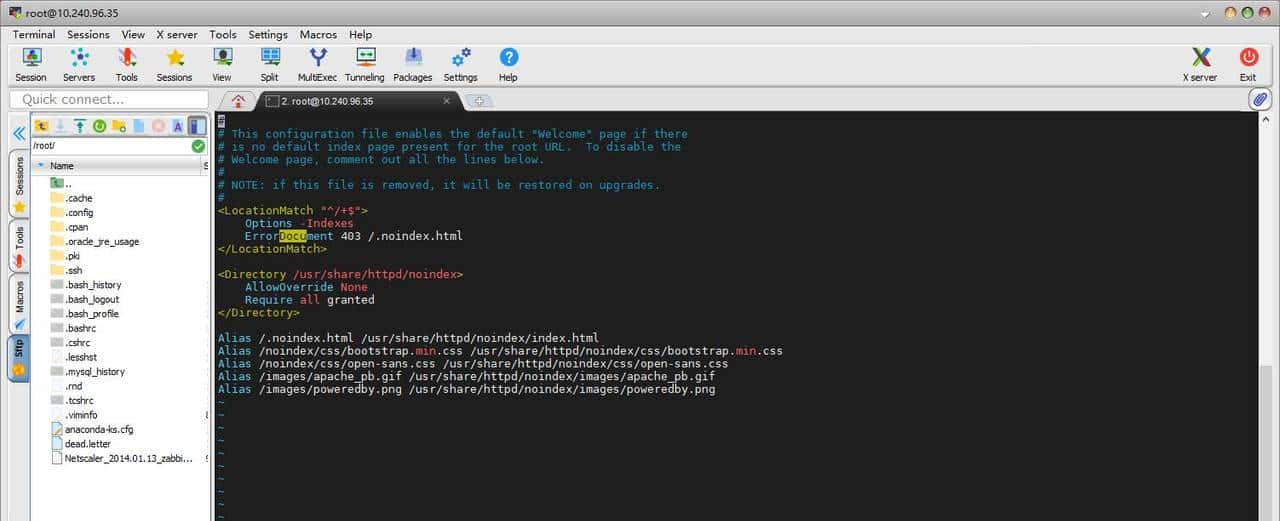Click the SFTP upload arrow icon
The width and height of the screenshot is (1280, 521).
80,126
